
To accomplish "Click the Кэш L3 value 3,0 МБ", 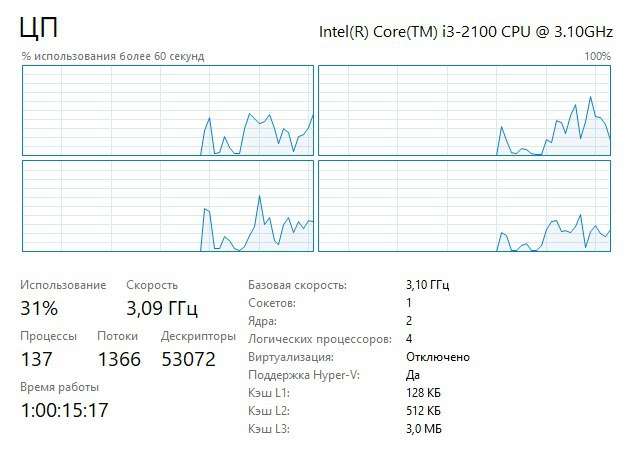I will point(424,429).
